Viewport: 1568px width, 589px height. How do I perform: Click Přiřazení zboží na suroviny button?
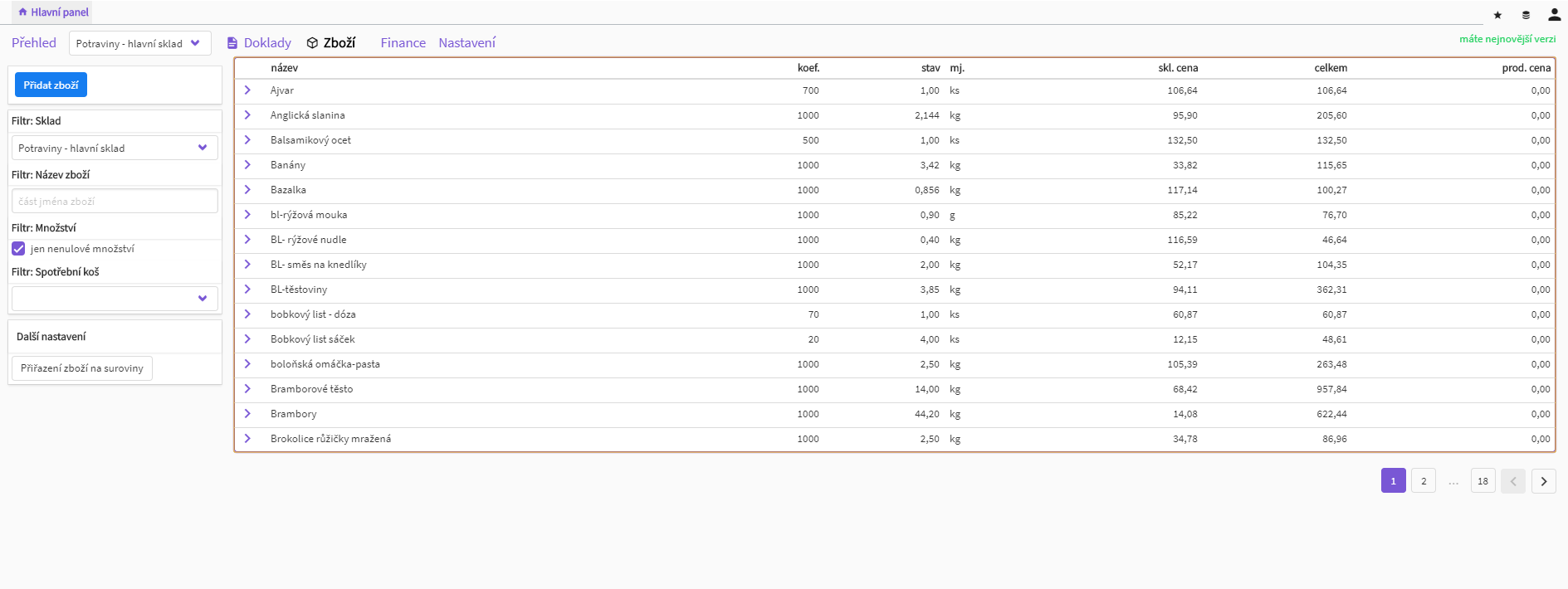point(82,368)
